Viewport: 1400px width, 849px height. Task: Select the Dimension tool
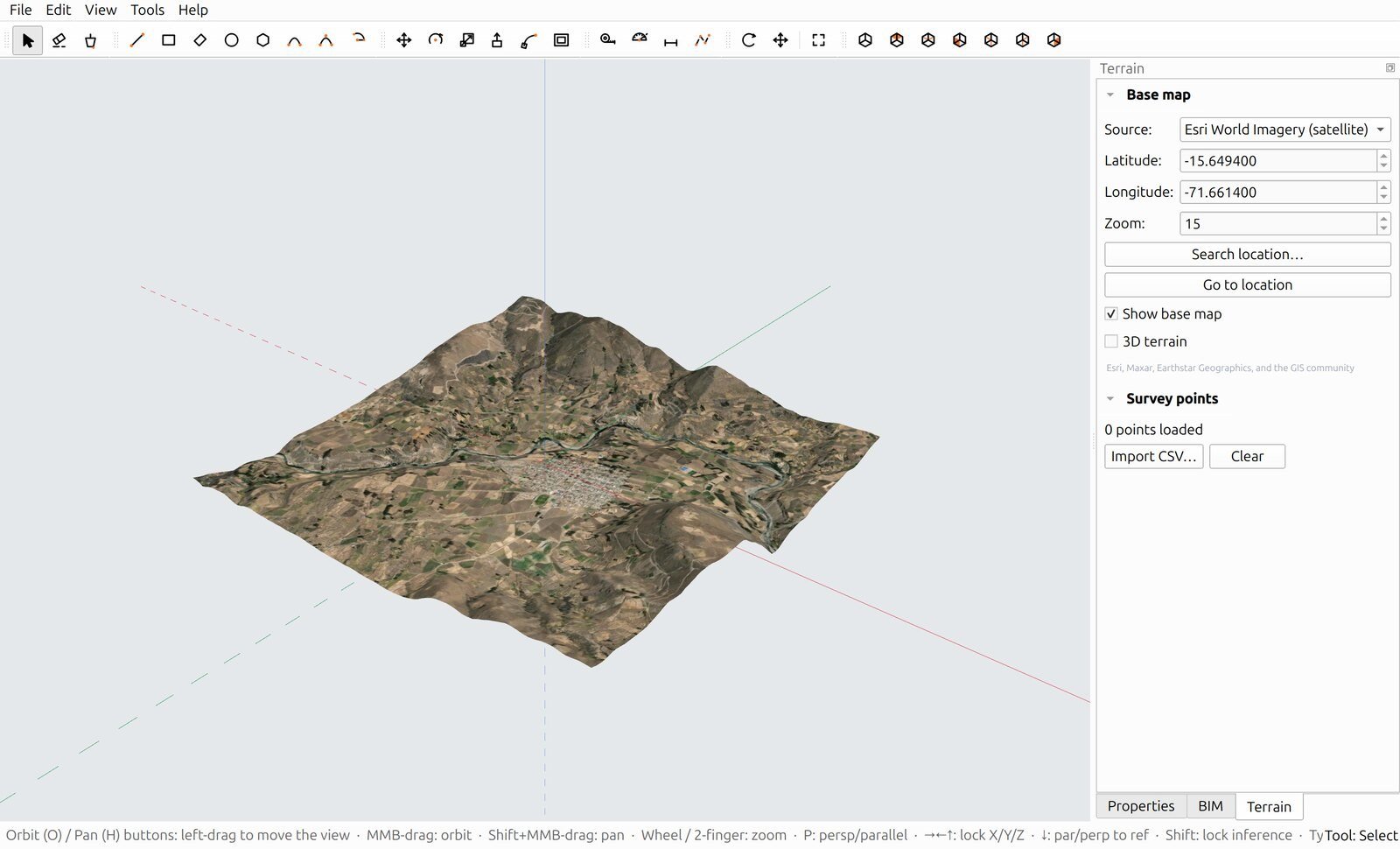(x=671, y=40)
